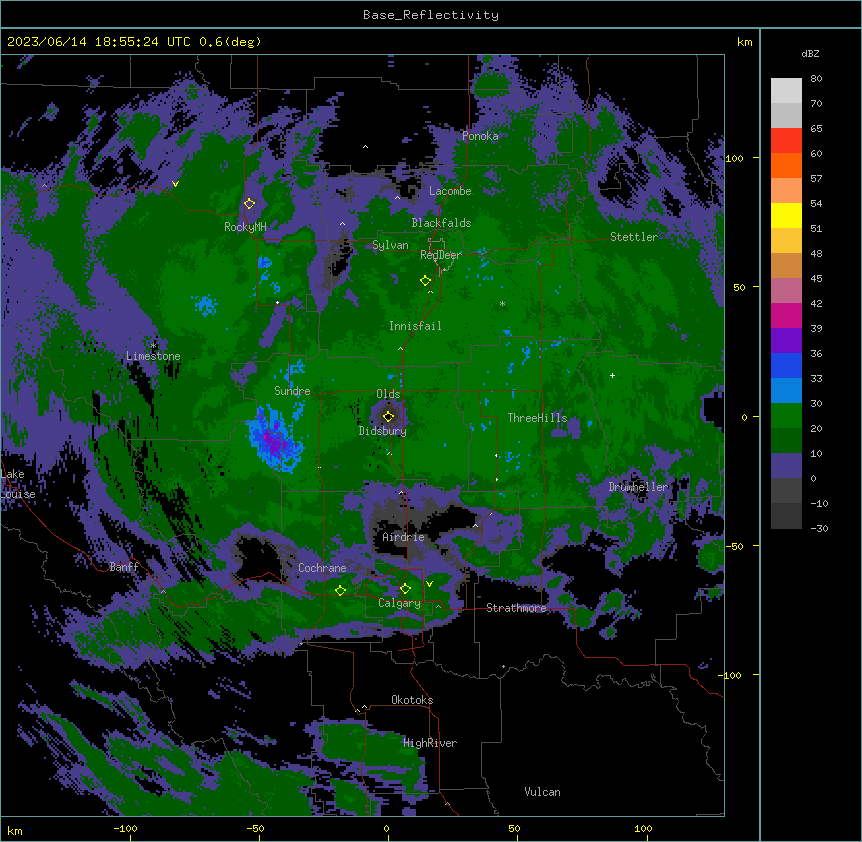
Task: Select the Innisfail city label
Action: click(415, 326)
